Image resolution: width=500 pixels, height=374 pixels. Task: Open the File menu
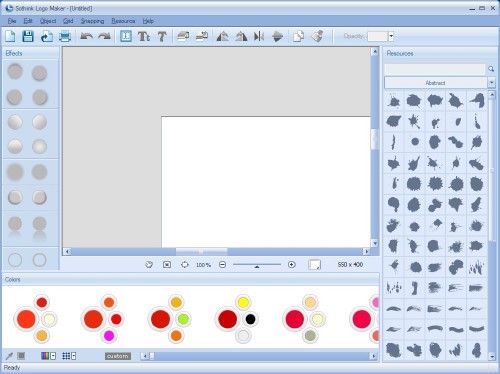point(12,21)
